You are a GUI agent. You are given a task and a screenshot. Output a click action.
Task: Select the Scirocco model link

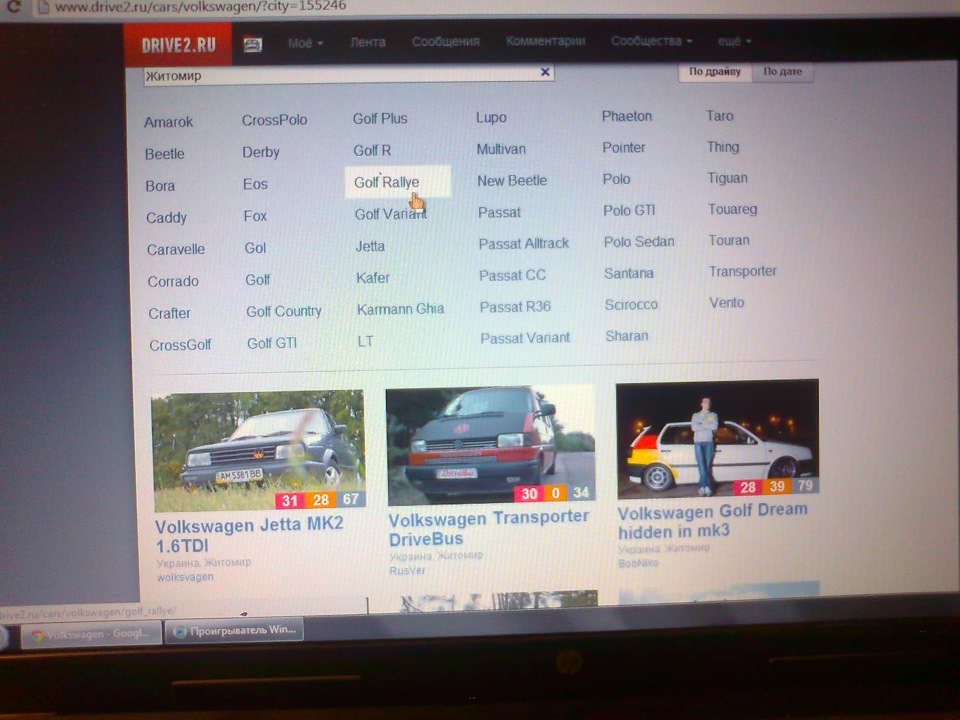(x=631, y=304)
